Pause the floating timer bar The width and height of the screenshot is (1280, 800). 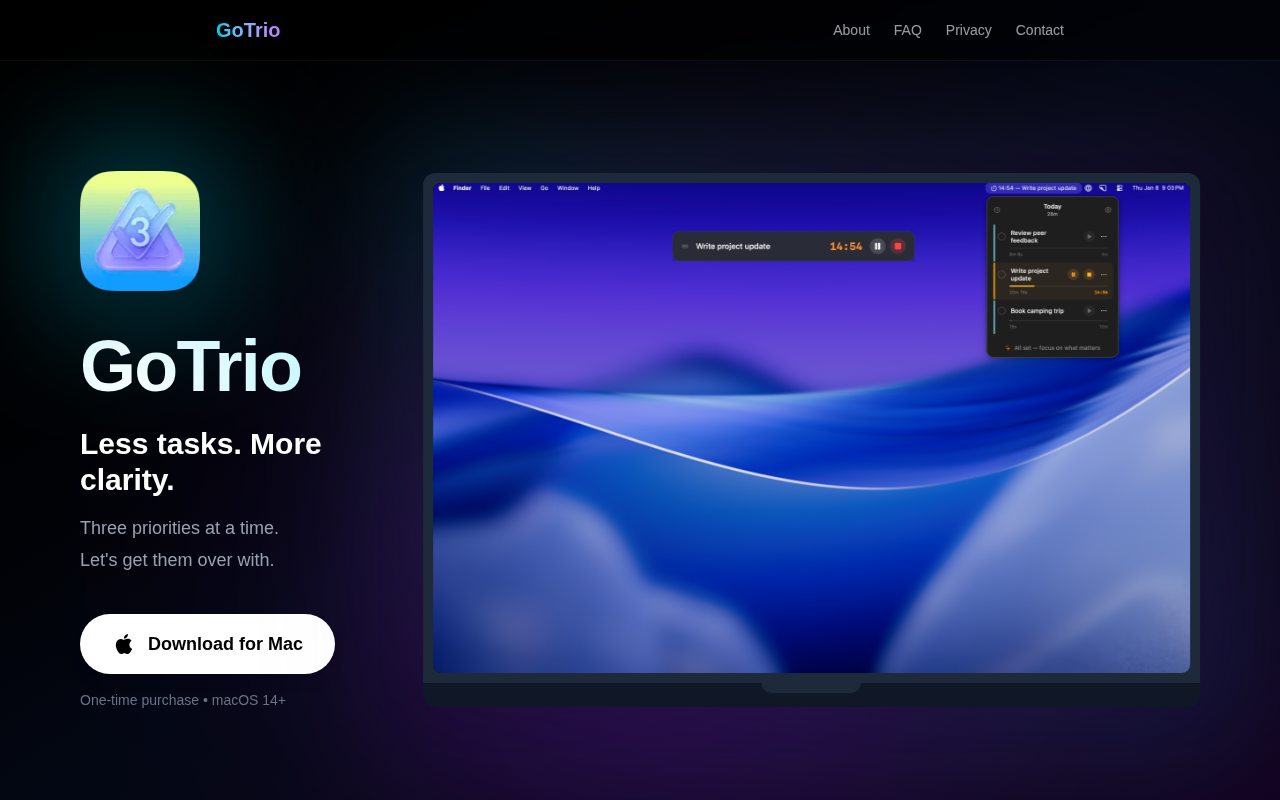pos(878,246)
